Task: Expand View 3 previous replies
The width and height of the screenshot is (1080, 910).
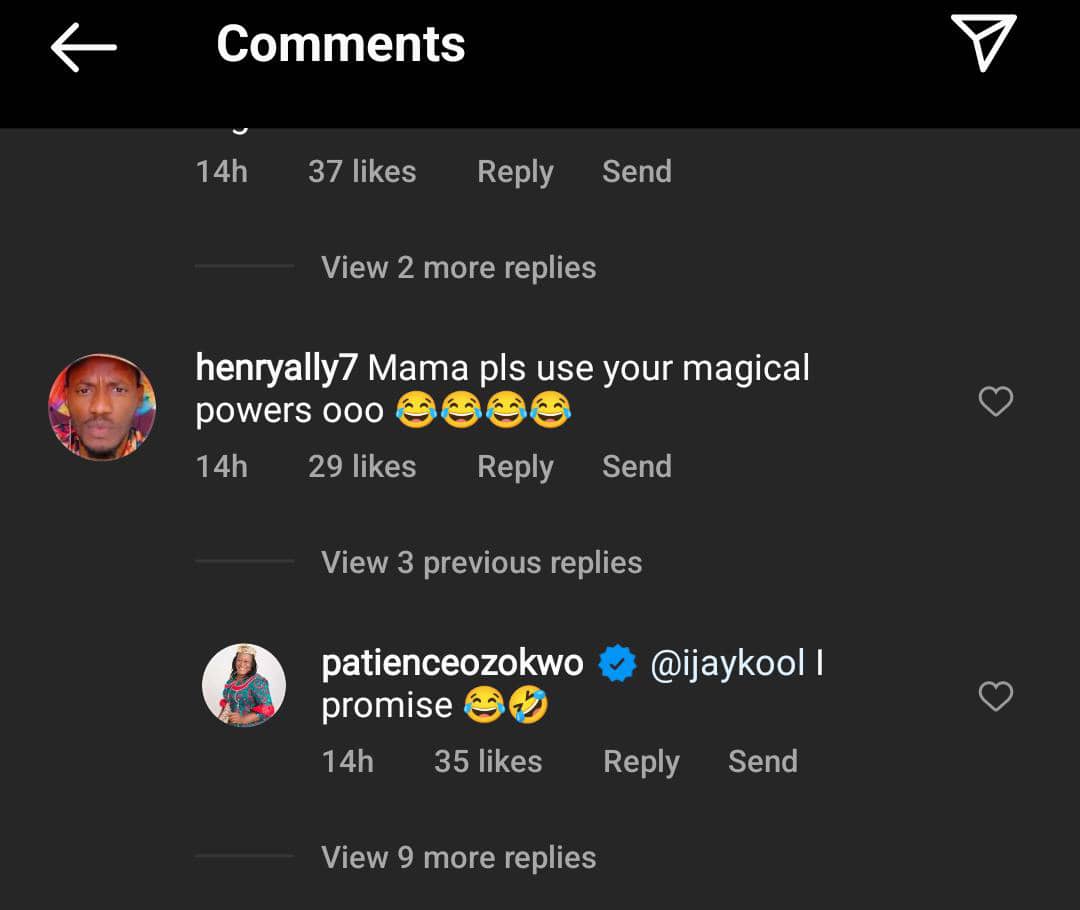Action: [481, 562]
